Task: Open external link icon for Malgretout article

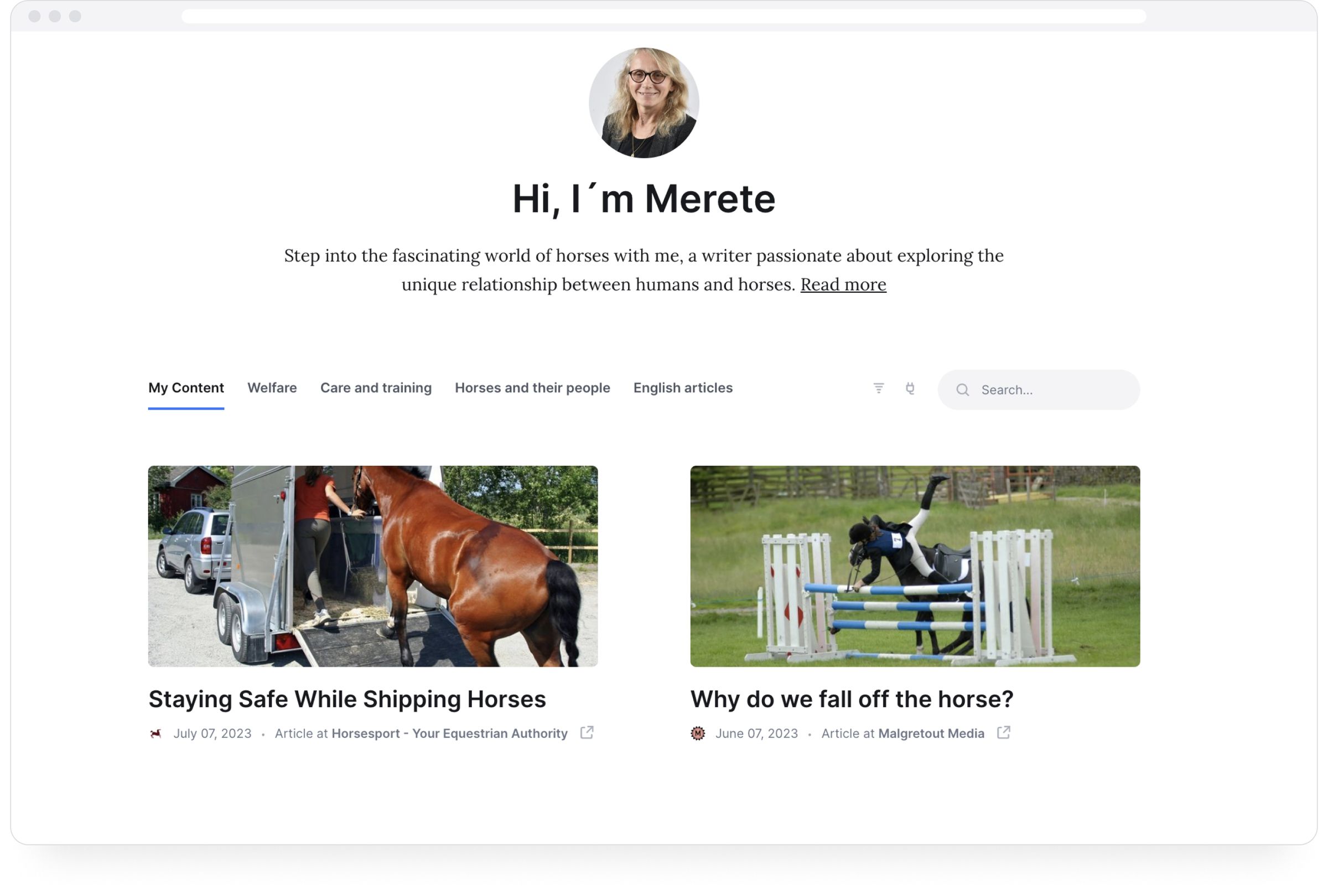Action: [1004, 733]
